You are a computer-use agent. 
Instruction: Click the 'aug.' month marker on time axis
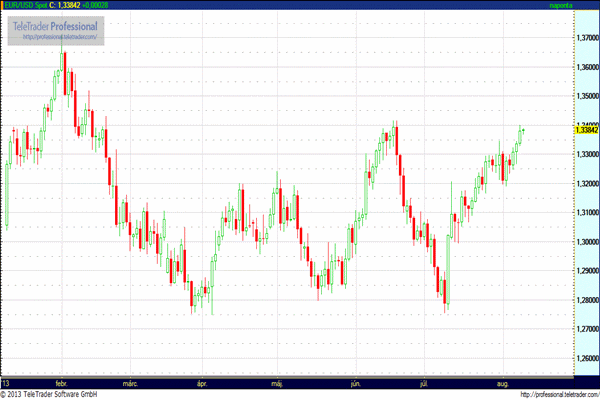point(504,383)
